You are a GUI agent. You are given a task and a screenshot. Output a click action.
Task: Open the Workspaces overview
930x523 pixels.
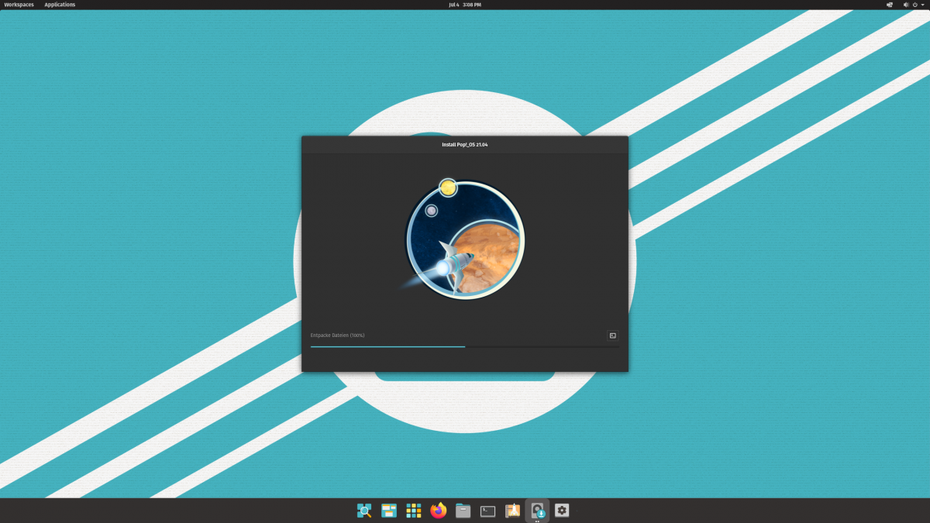click(19, 5)
